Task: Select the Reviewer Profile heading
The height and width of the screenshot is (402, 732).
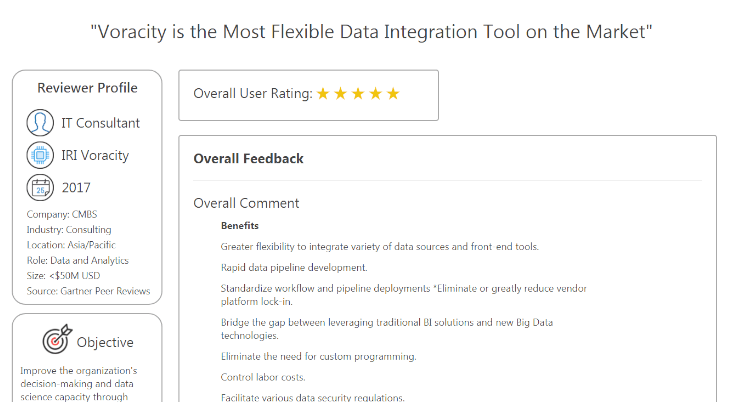Action: pyautogui.click(x=87, y=88)
